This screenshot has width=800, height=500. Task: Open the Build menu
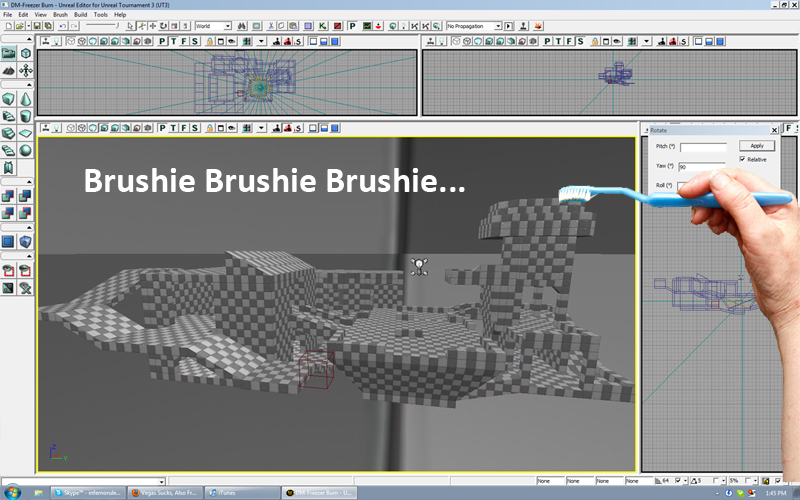click(81, 15)
